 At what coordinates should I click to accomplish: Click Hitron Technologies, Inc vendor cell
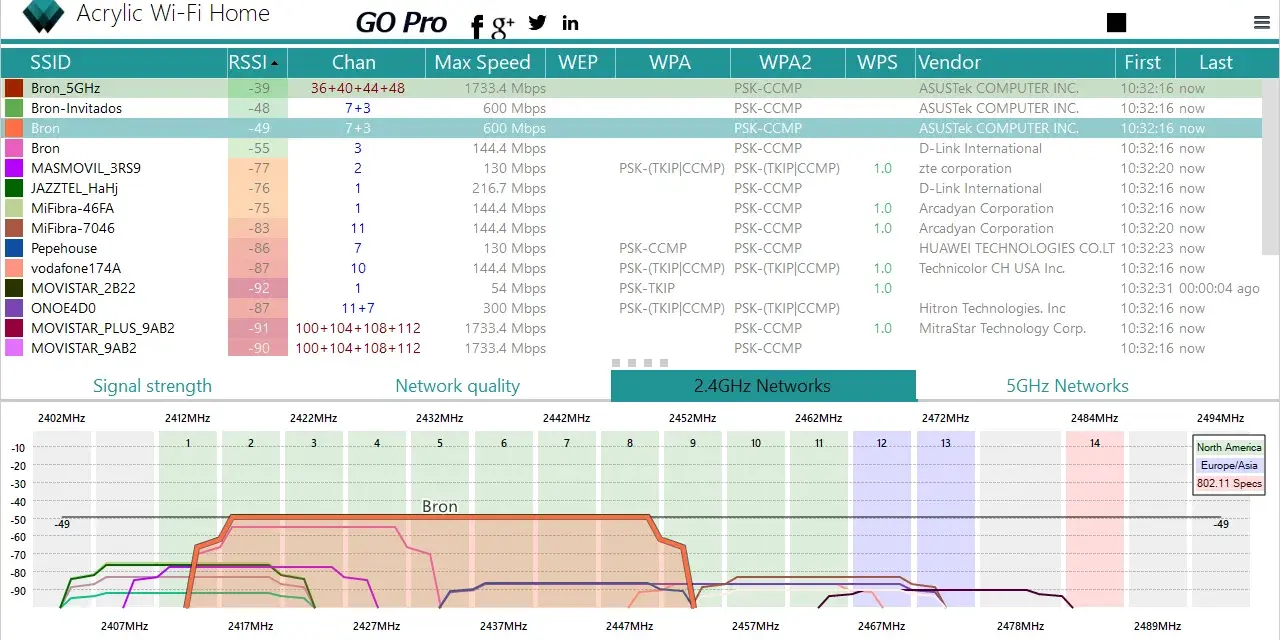992,308
